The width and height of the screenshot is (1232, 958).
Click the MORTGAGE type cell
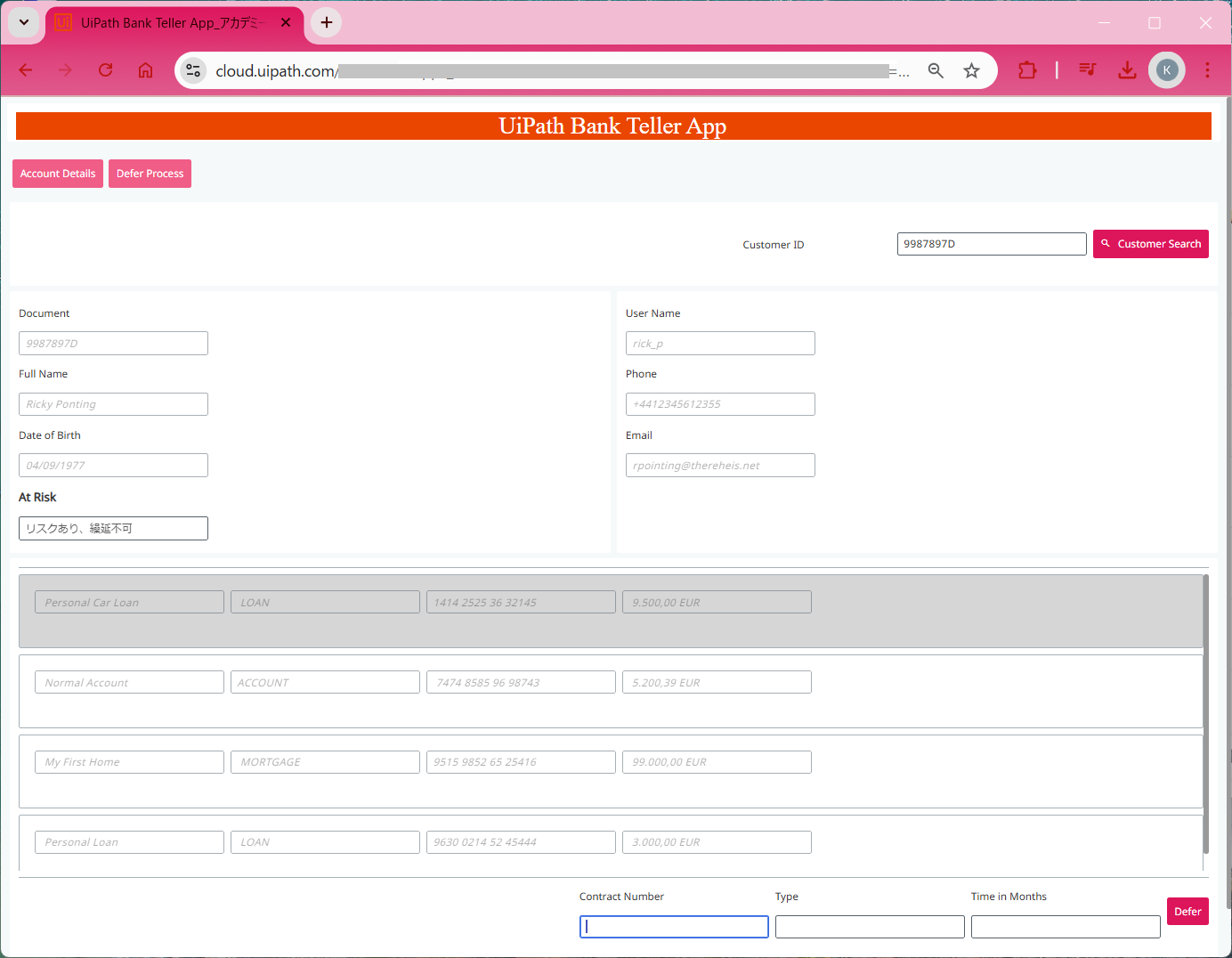[325, 762]
